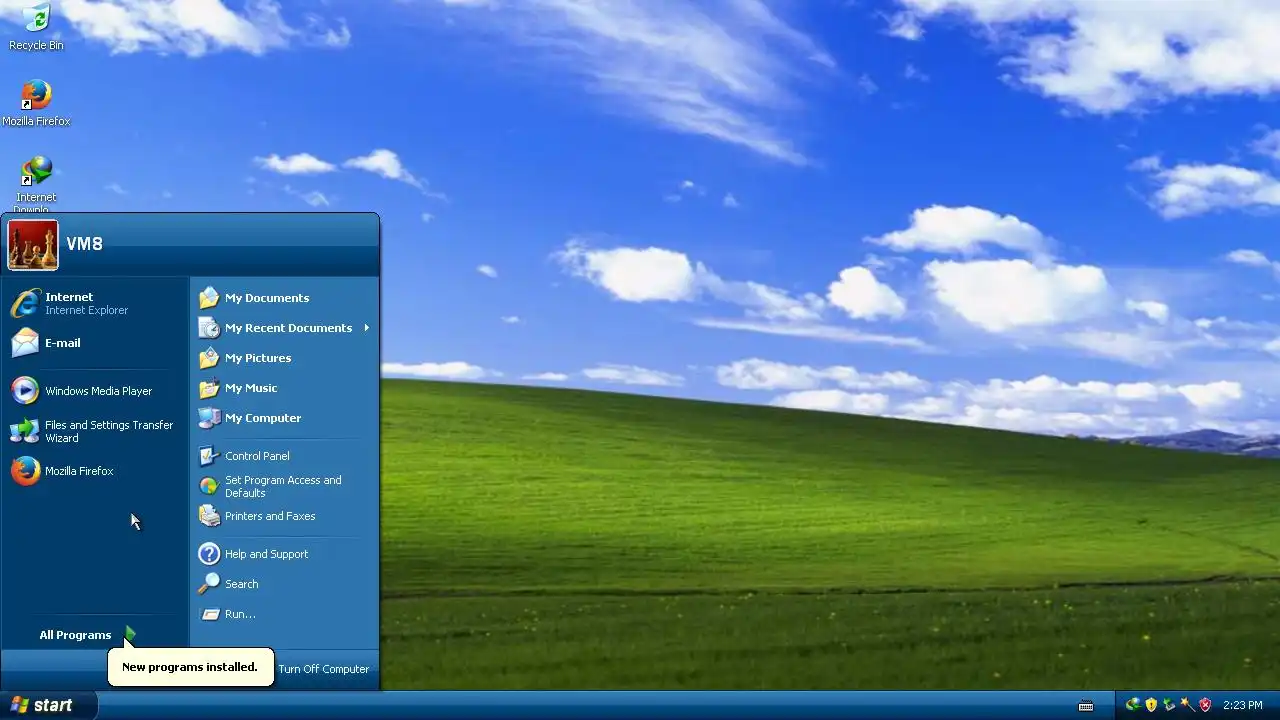Start Mozilla Firefox from the Start menu list
The image size is (1280, 720).
click(x=95, y=471)
